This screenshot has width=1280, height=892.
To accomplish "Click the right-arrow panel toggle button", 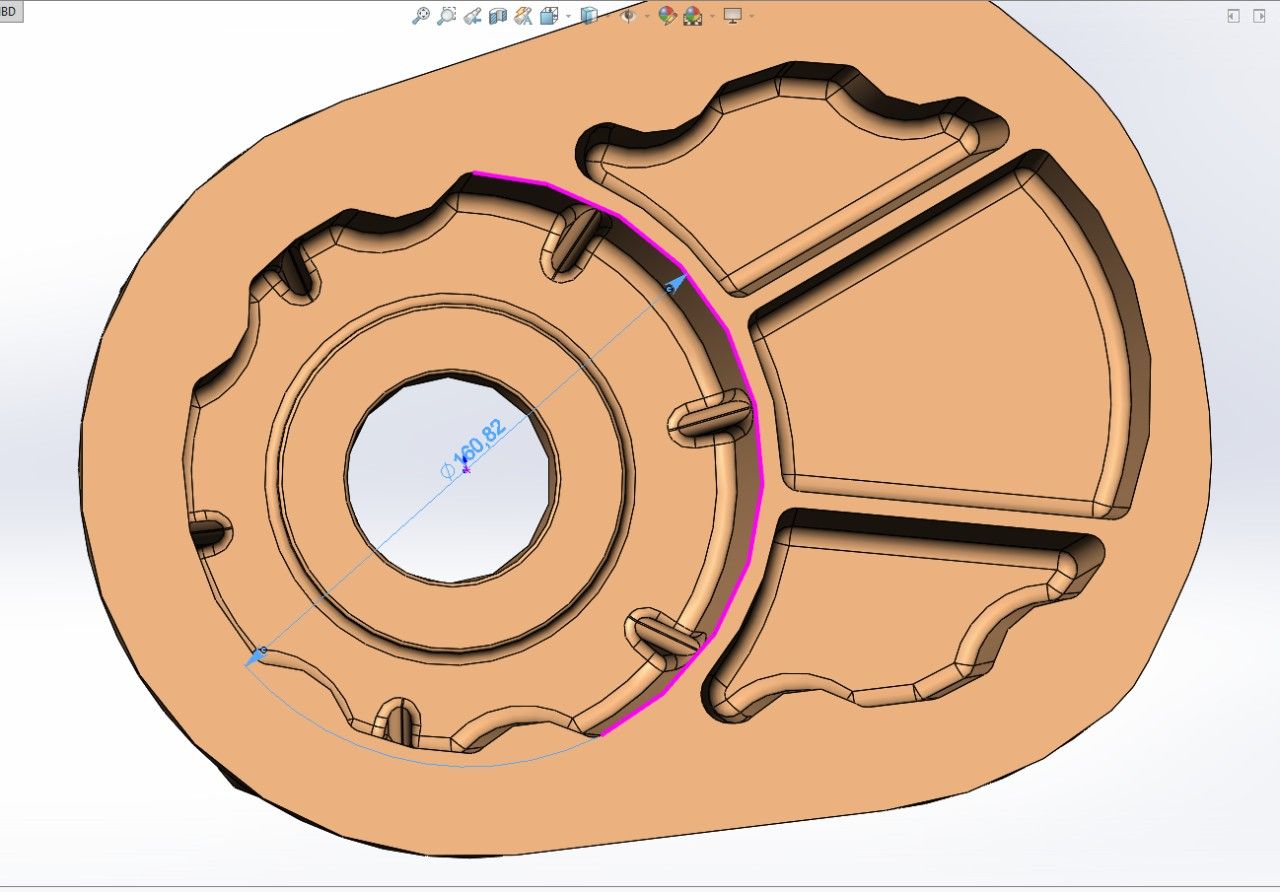I will coord(1259,16).
